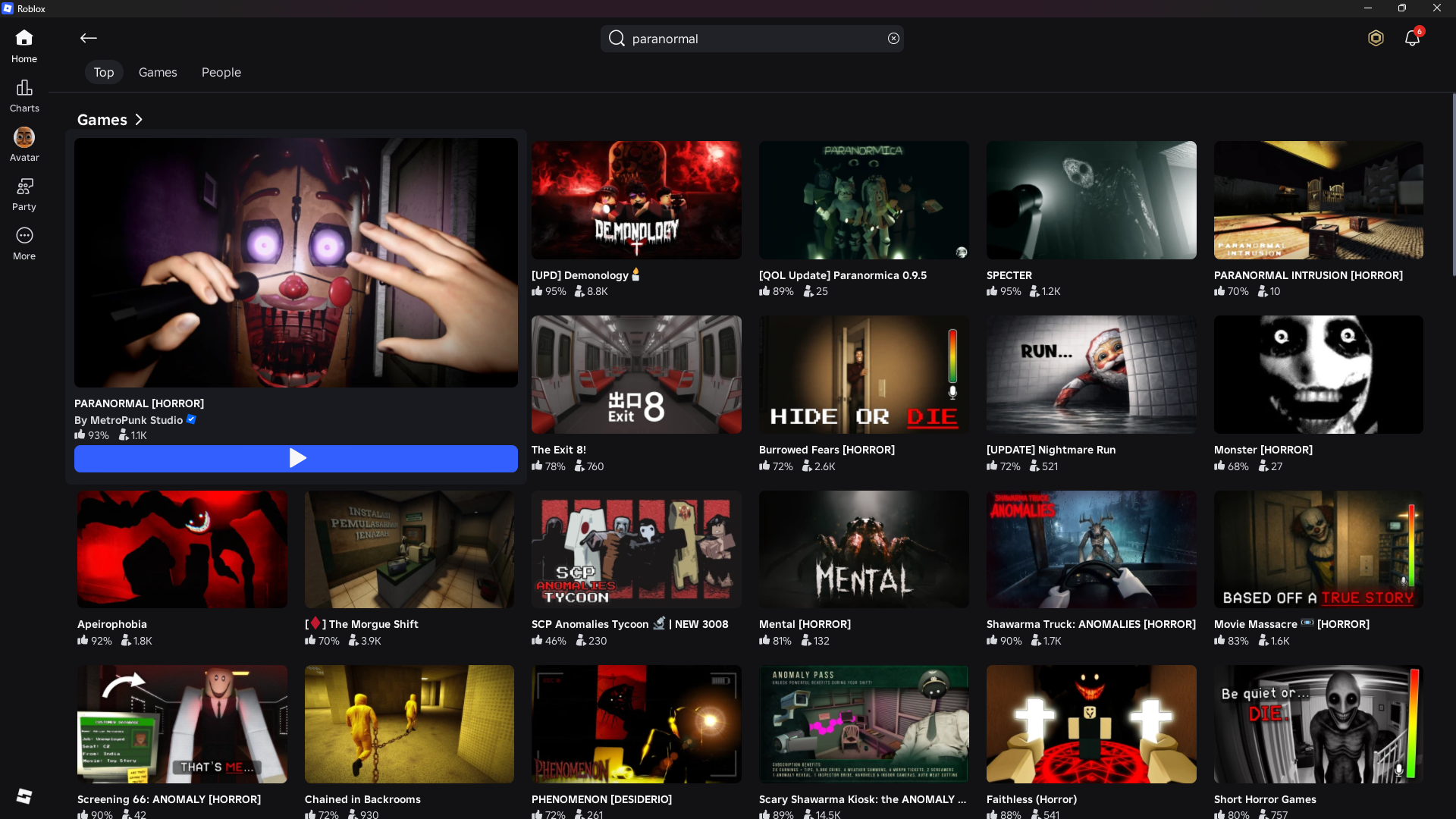This screenshot has width=1456, height=819.
Task: Open the Chained in Backrooms thumbnail
Action: [x=409, y=724]
